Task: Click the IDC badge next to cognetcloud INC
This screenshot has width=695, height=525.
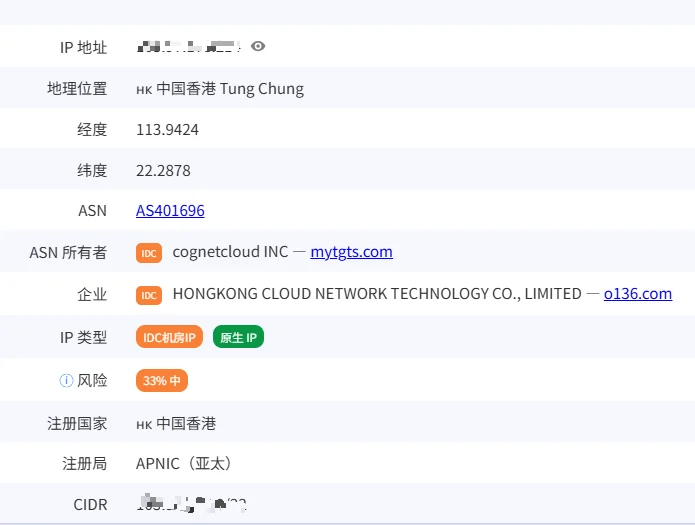Action: 149,253
